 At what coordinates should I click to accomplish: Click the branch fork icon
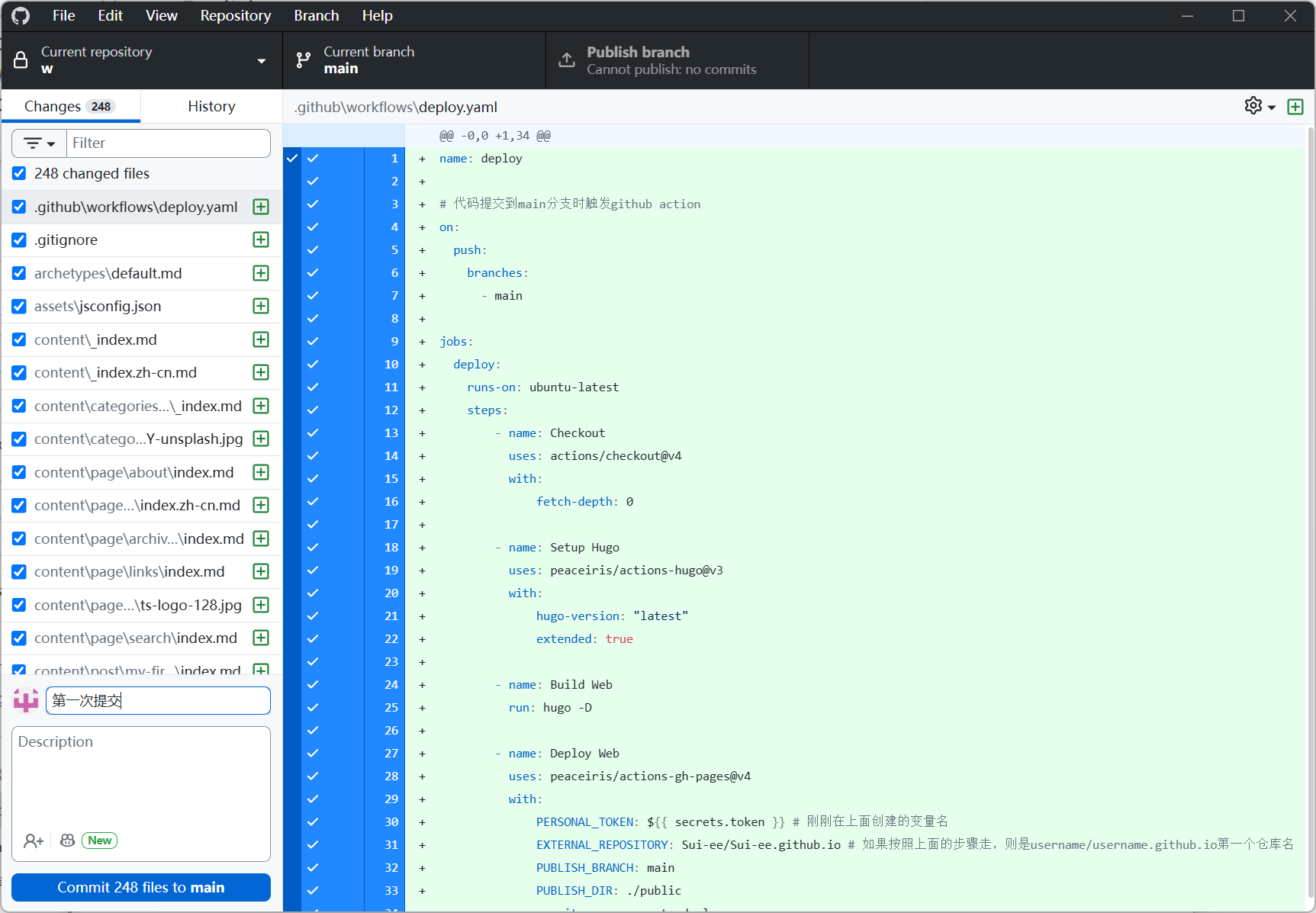[304, 60]
